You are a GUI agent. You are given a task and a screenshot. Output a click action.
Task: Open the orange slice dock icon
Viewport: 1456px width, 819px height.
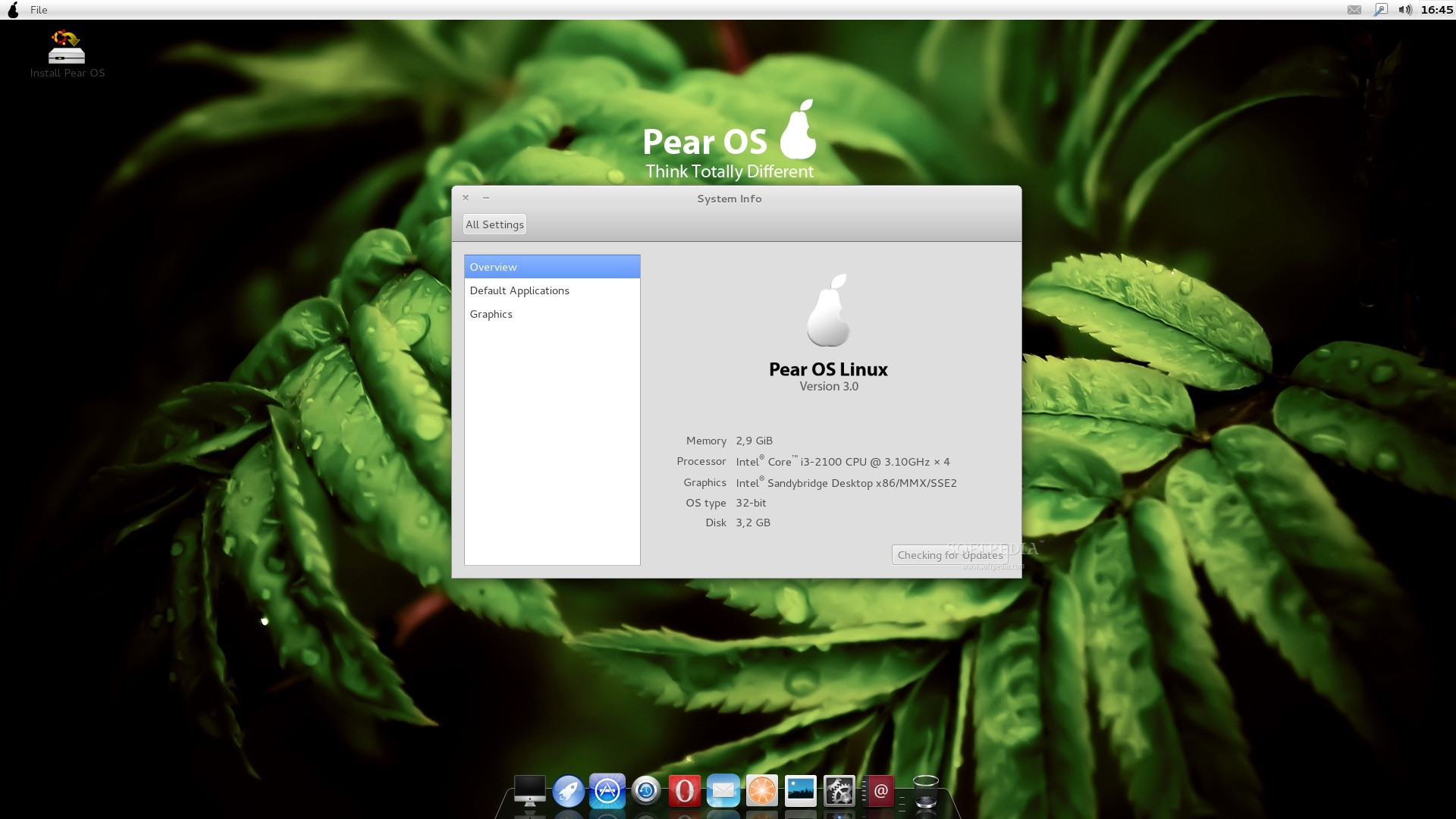point(761,791)
